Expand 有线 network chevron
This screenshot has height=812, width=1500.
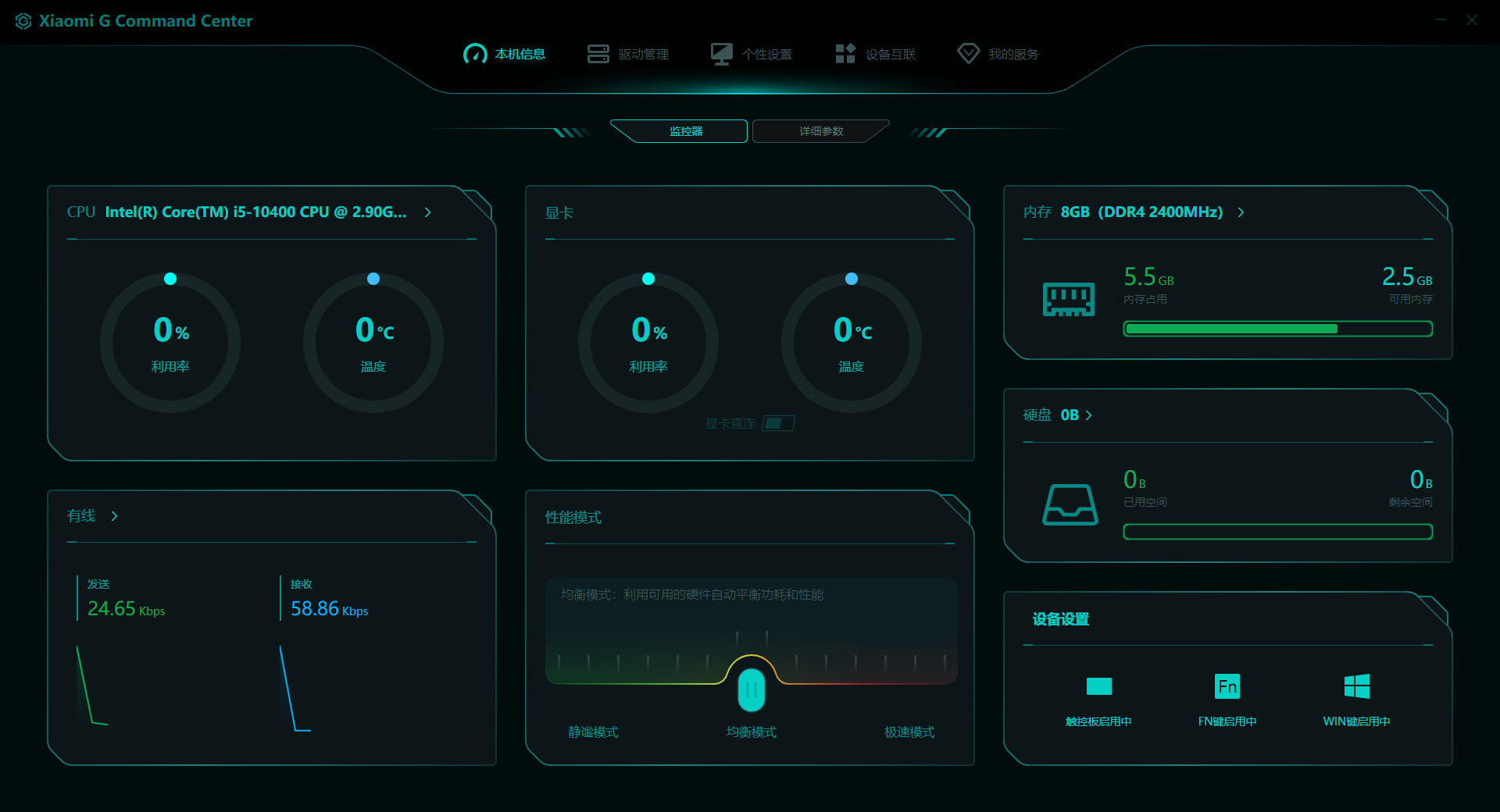[x=114, y=516]
